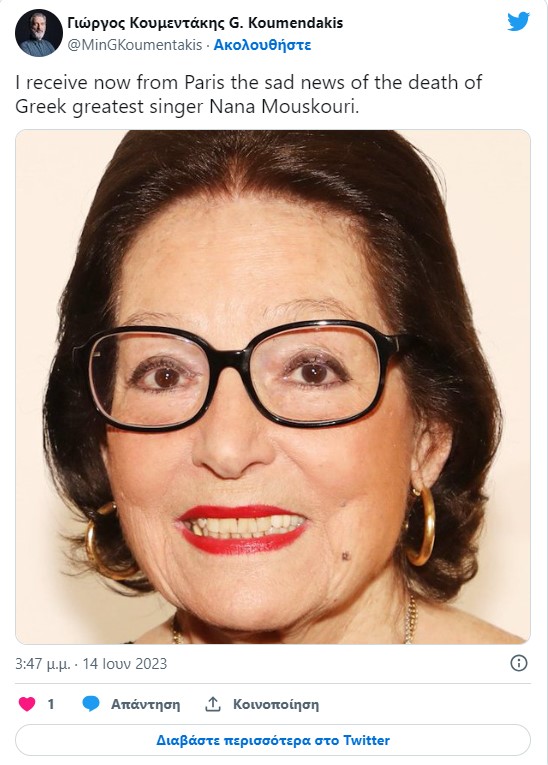Click the Απάντηση reply label
548x765 pixels.
(x=145, y=704)
